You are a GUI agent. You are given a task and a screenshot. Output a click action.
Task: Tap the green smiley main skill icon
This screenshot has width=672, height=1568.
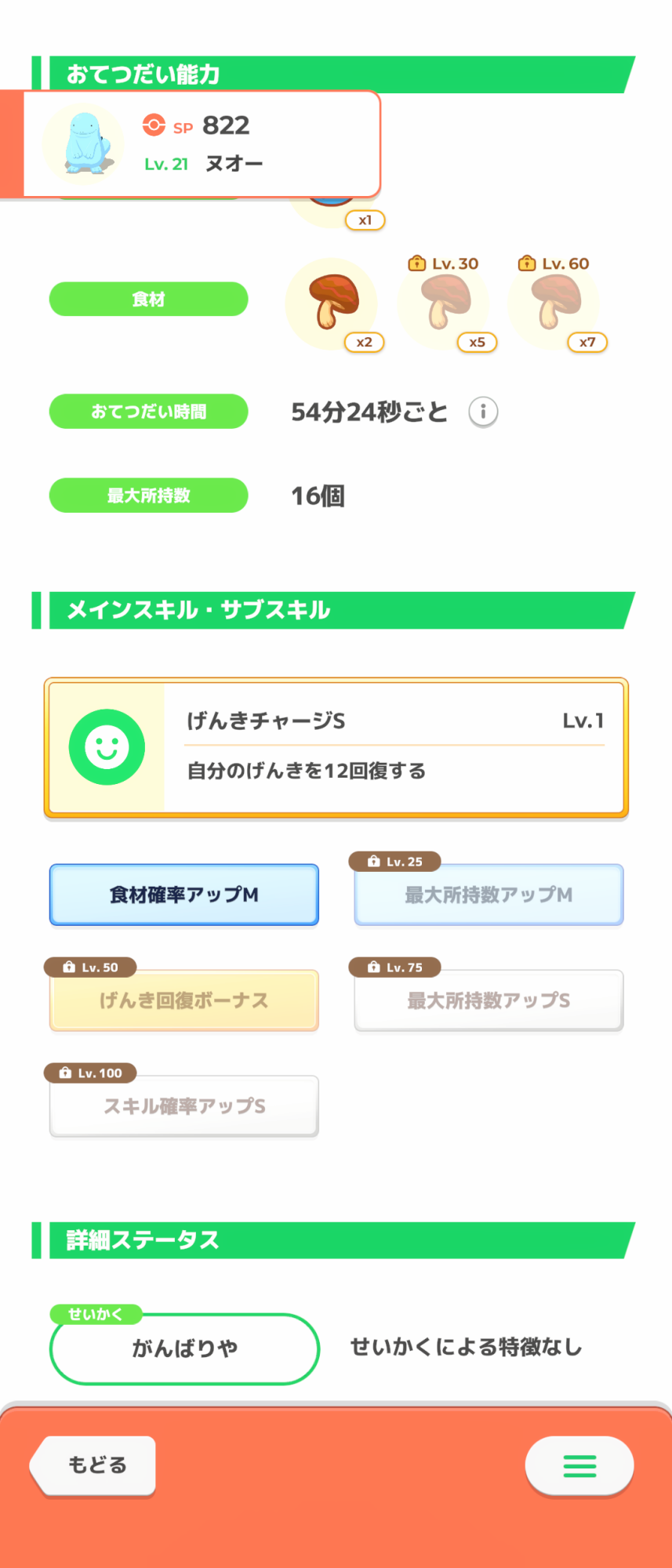tap(107, 747)
